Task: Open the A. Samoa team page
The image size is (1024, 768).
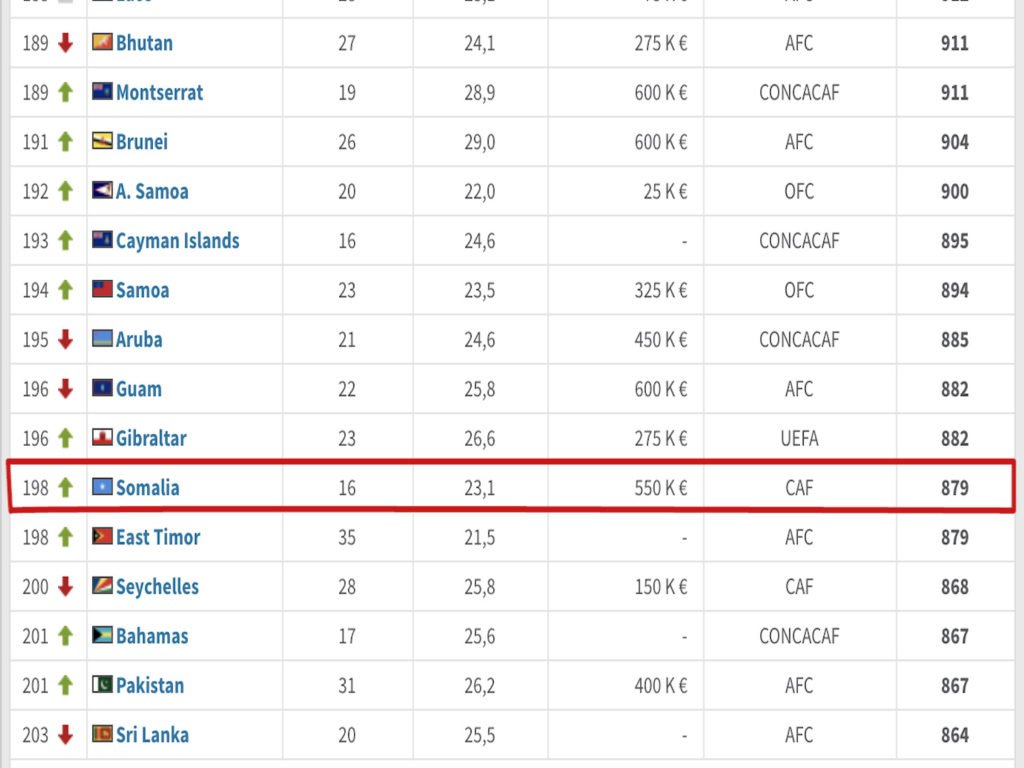Action: pos(152,191)
